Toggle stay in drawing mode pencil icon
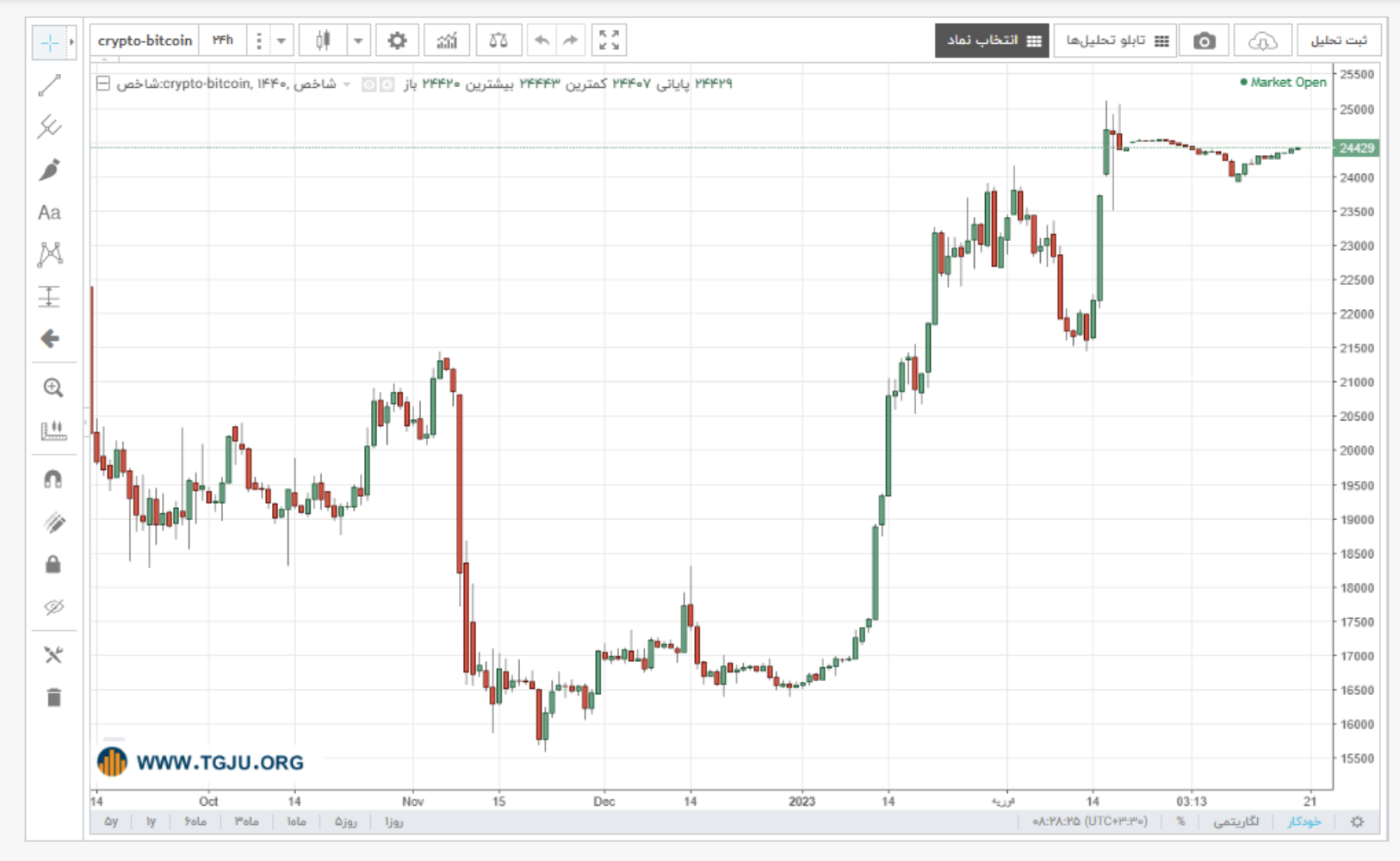The height and width of the screenshot is (861, 1400). pyautogui.click(x=53, y=522)
